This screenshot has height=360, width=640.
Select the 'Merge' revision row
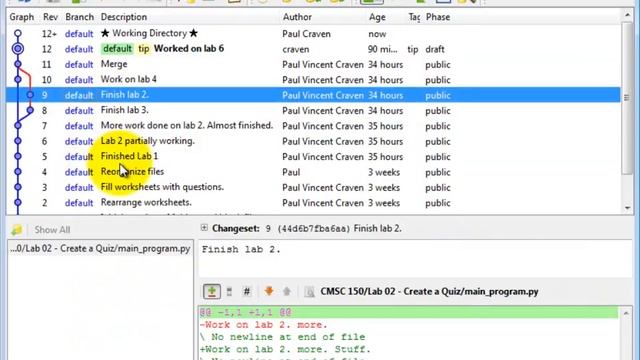click(x=313, y=64)
